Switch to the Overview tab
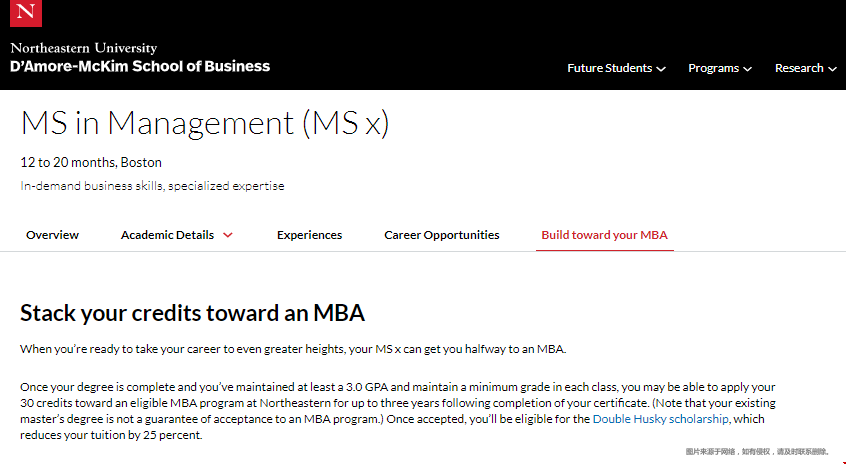The width and height of the screenshot is (846, 464). click(x=52, y=235)
